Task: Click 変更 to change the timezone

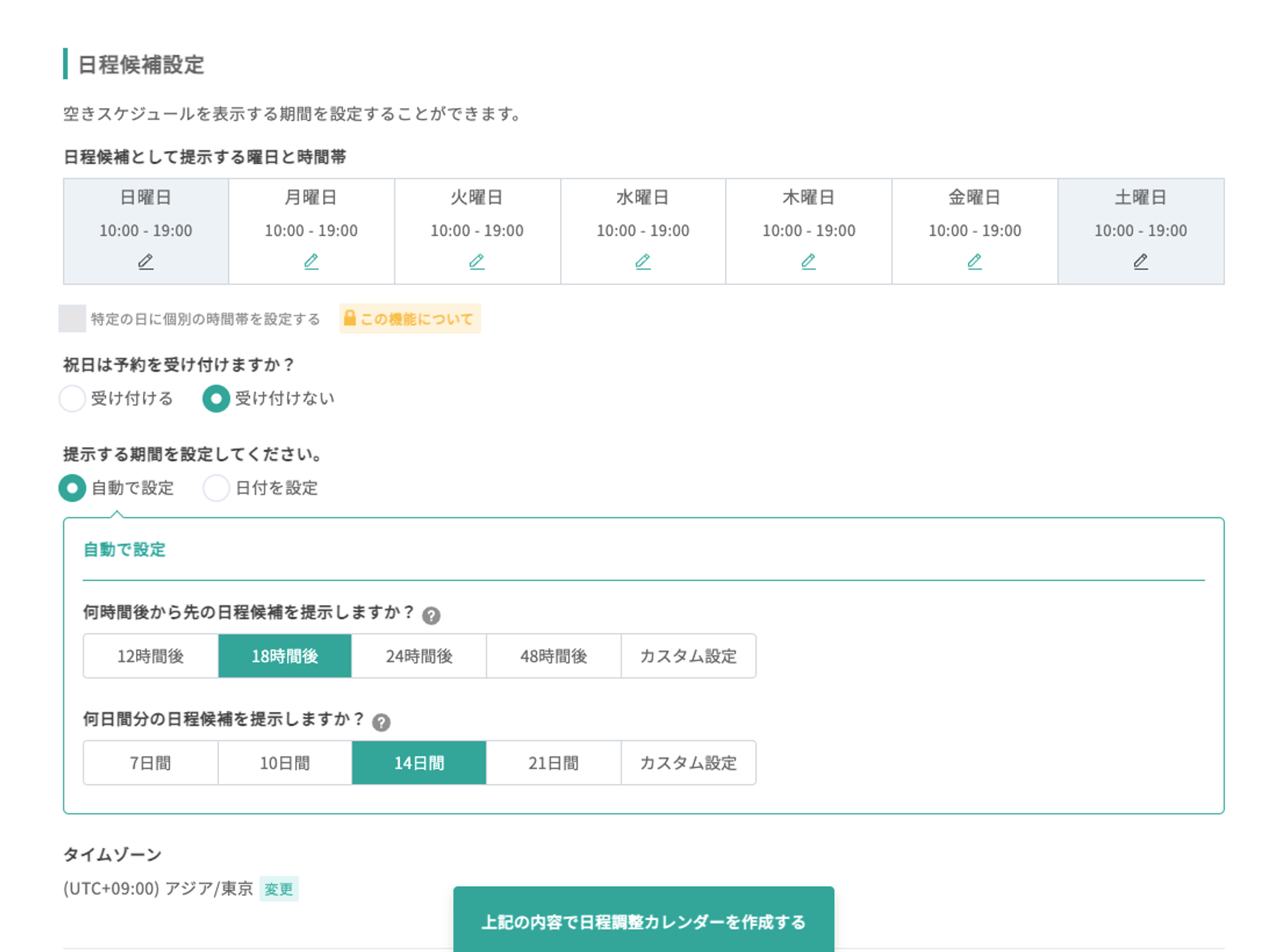Action: pyautogui.click(x=279, y=889)
